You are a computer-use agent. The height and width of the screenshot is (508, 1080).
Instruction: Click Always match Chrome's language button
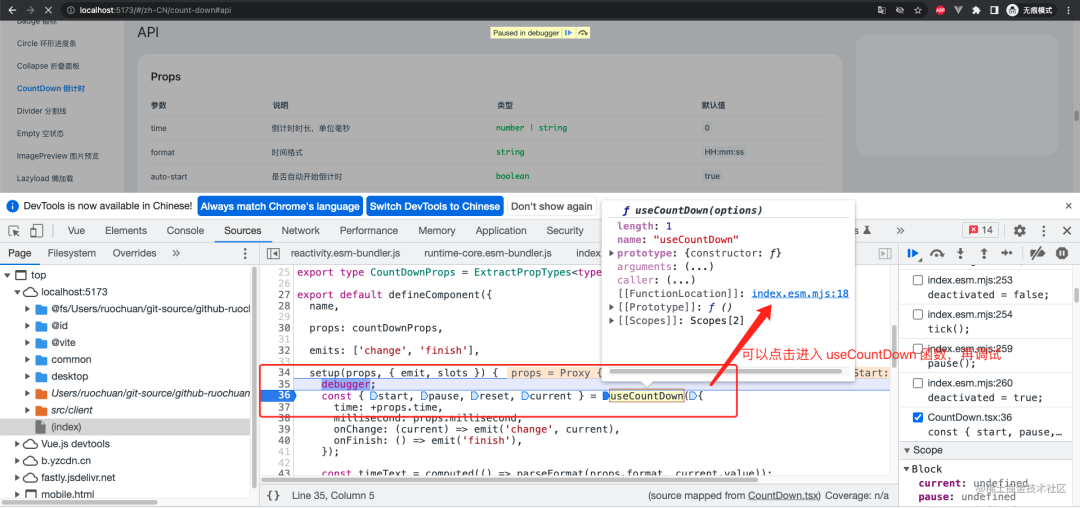[280, 206]
